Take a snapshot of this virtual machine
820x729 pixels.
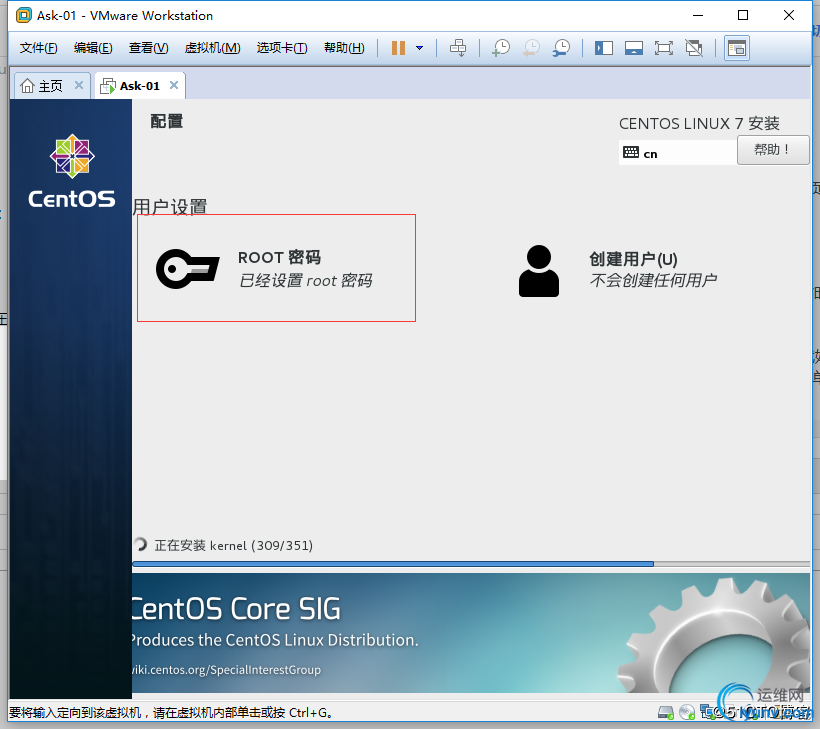coord(501,48)
